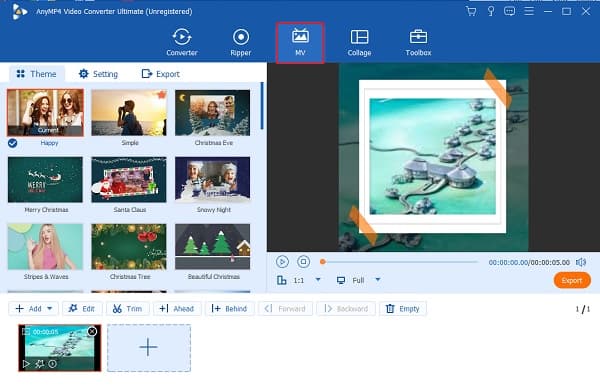This screenshot has height=390, width=600.
Task: Mute the preview volume speaker icon
Action: 581,262
